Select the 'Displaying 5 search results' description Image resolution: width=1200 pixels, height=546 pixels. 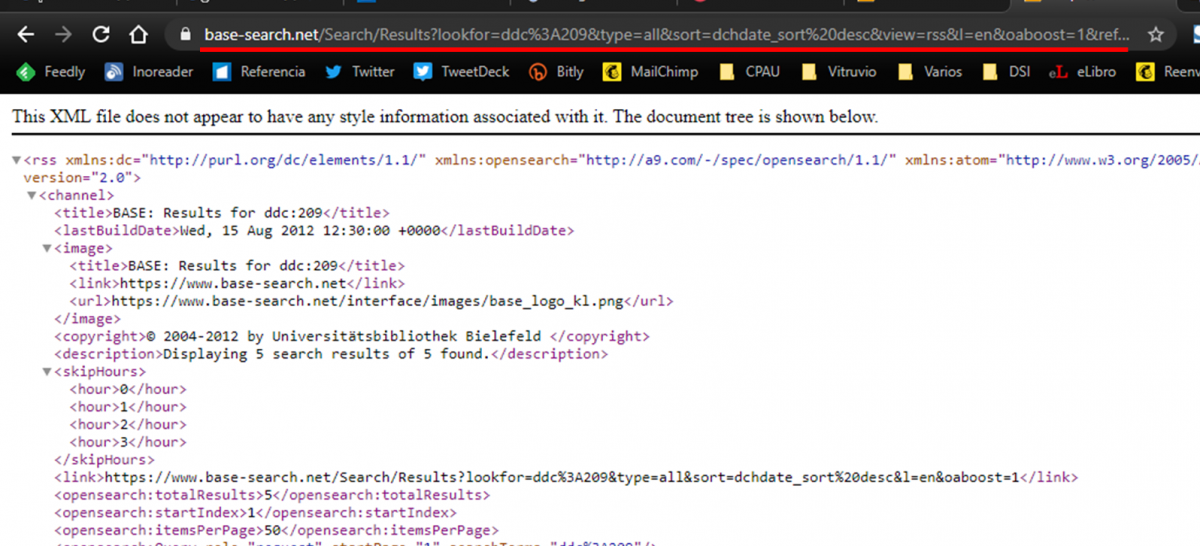point(330,354)
